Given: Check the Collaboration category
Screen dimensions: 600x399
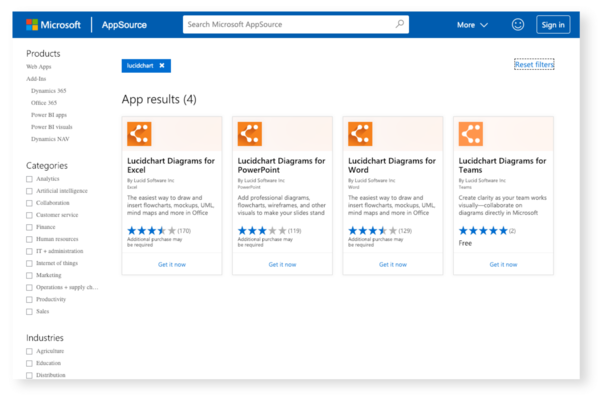Looking at the screenshot, I should coord(29,203).
